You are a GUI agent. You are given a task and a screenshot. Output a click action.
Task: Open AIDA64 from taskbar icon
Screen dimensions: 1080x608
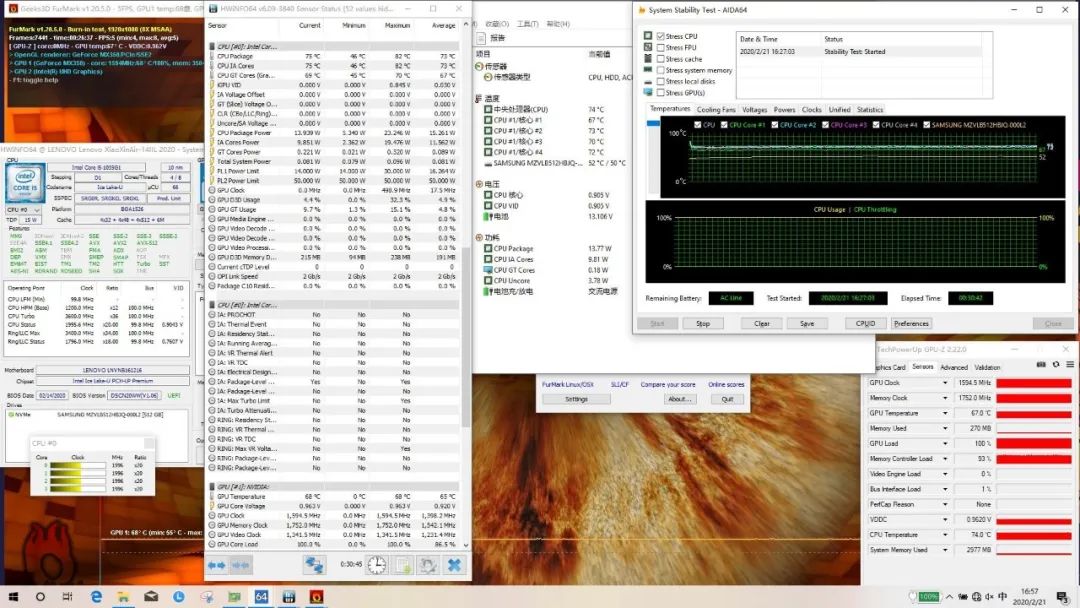tap(261, 596)
